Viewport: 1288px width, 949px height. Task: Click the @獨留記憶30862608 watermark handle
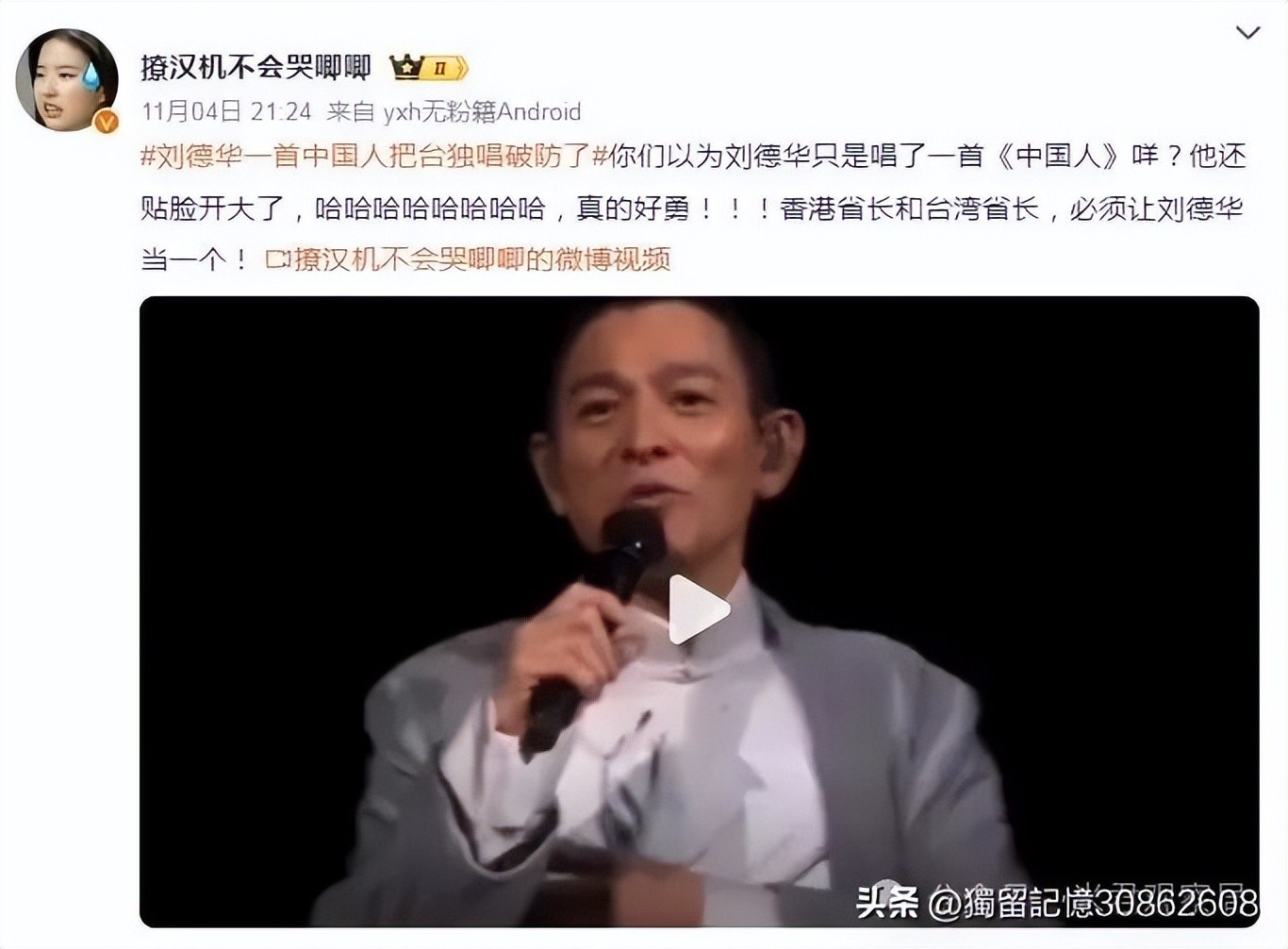pyautogui.click(x=1094, y=903)
